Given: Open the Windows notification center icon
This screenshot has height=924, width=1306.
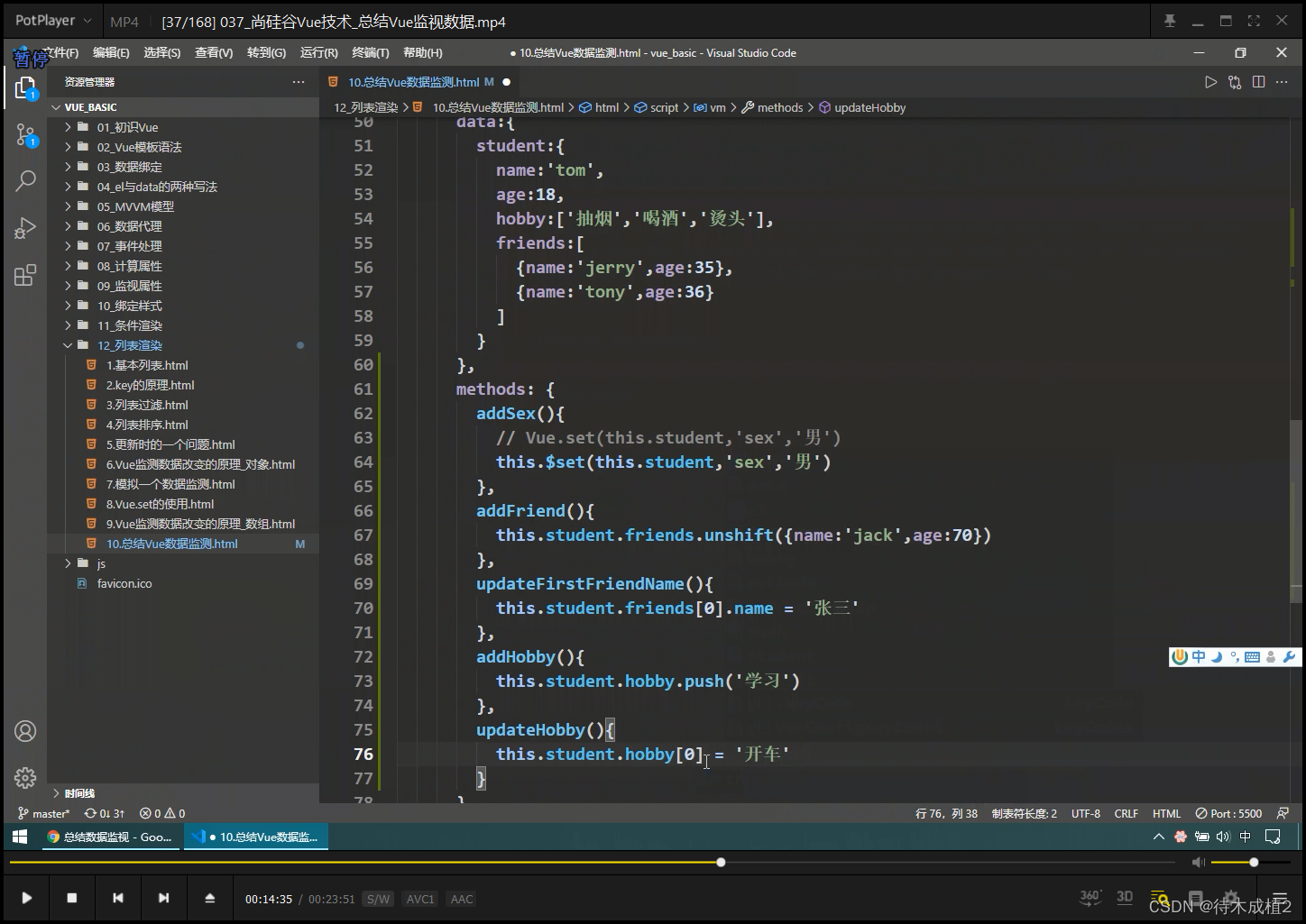Looking at the screenshot, I should [1273, 837].
